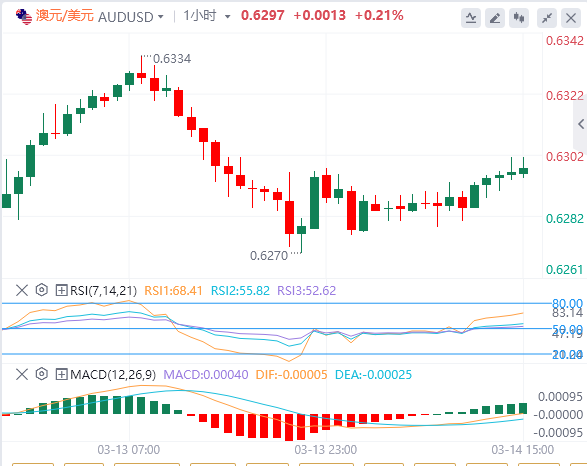Click the DIF:-0.00005 value
Viewport: 587px width, 466px height.
(291, 374)
